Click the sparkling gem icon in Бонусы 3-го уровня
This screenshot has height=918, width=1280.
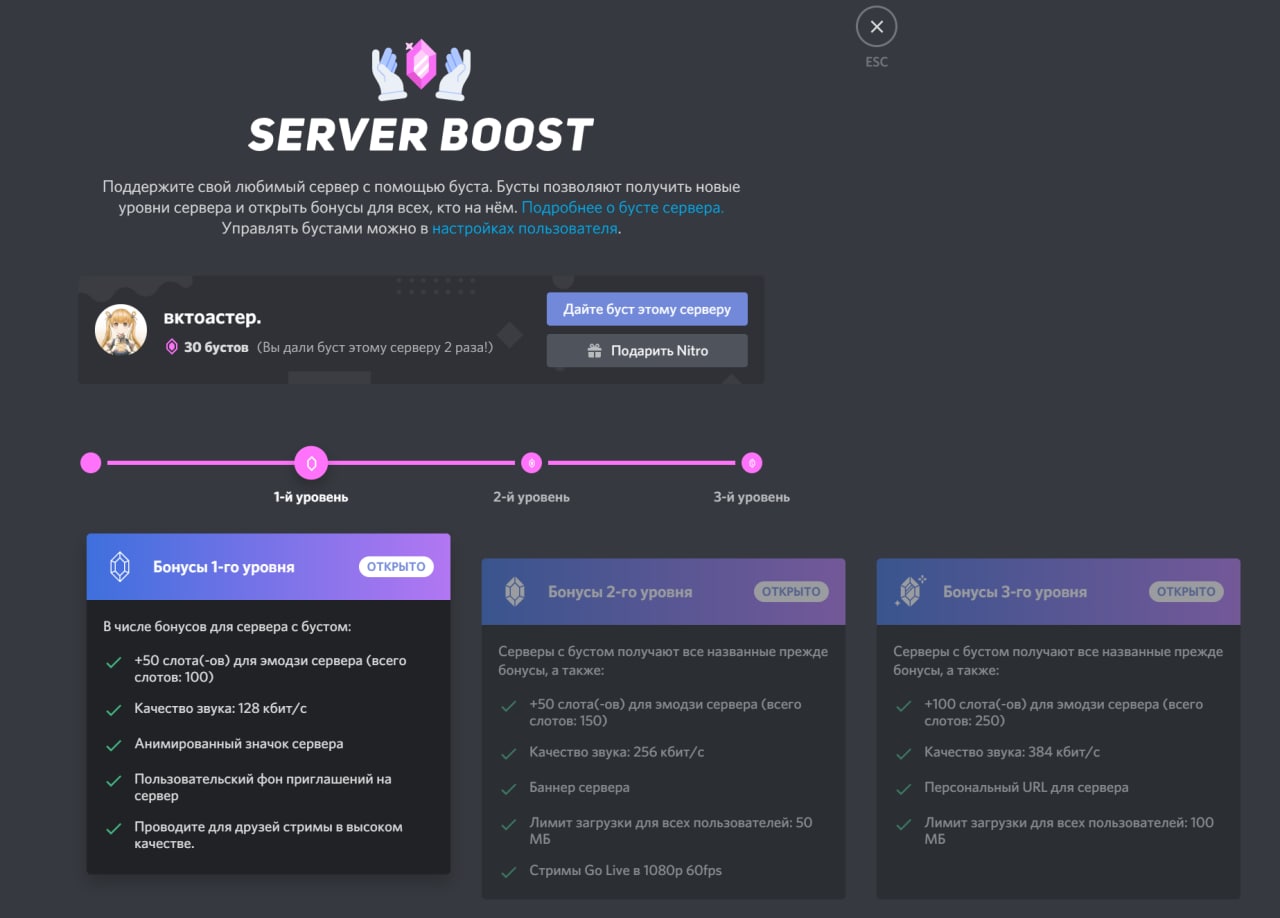point(910,592)
